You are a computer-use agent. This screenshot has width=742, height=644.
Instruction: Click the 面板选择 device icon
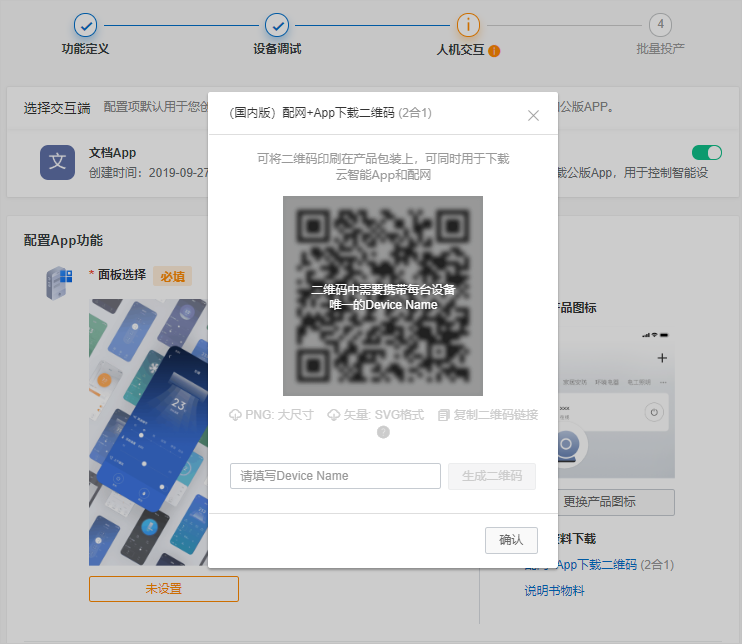[x=59, y=282]
